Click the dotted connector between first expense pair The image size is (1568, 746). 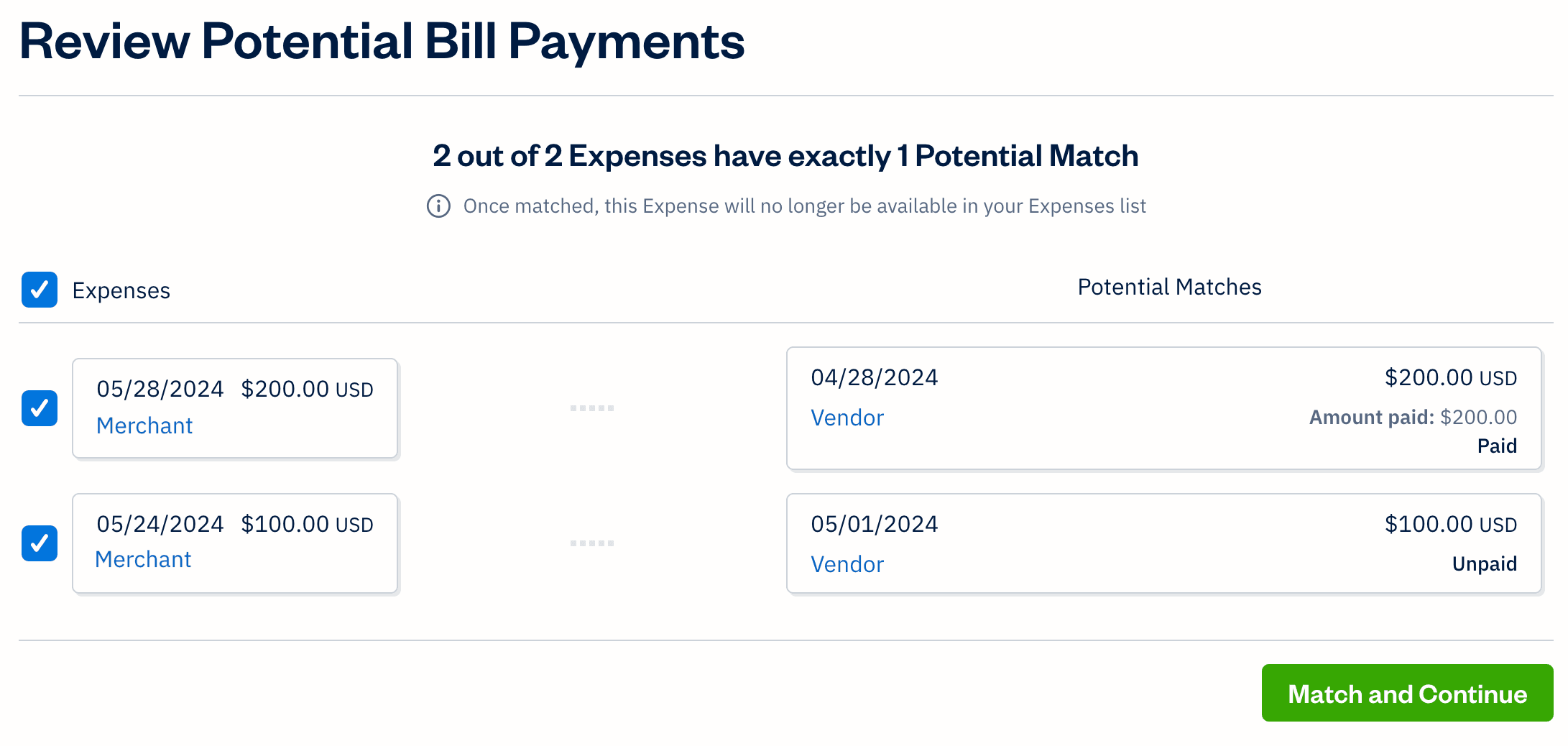coord(592,407)
